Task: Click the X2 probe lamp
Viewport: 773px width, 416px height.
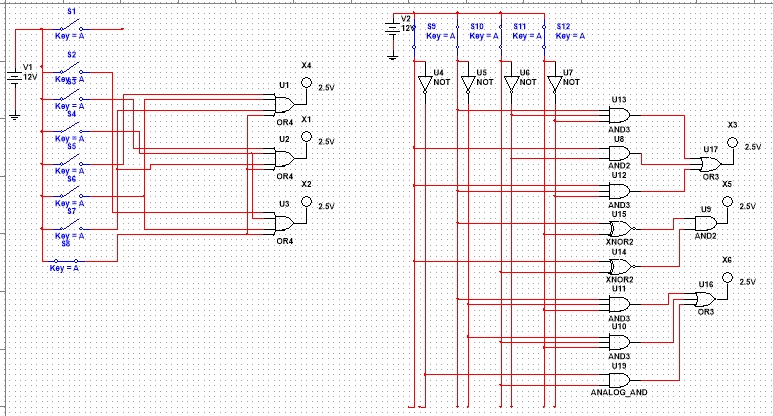Action: (307, 202)
